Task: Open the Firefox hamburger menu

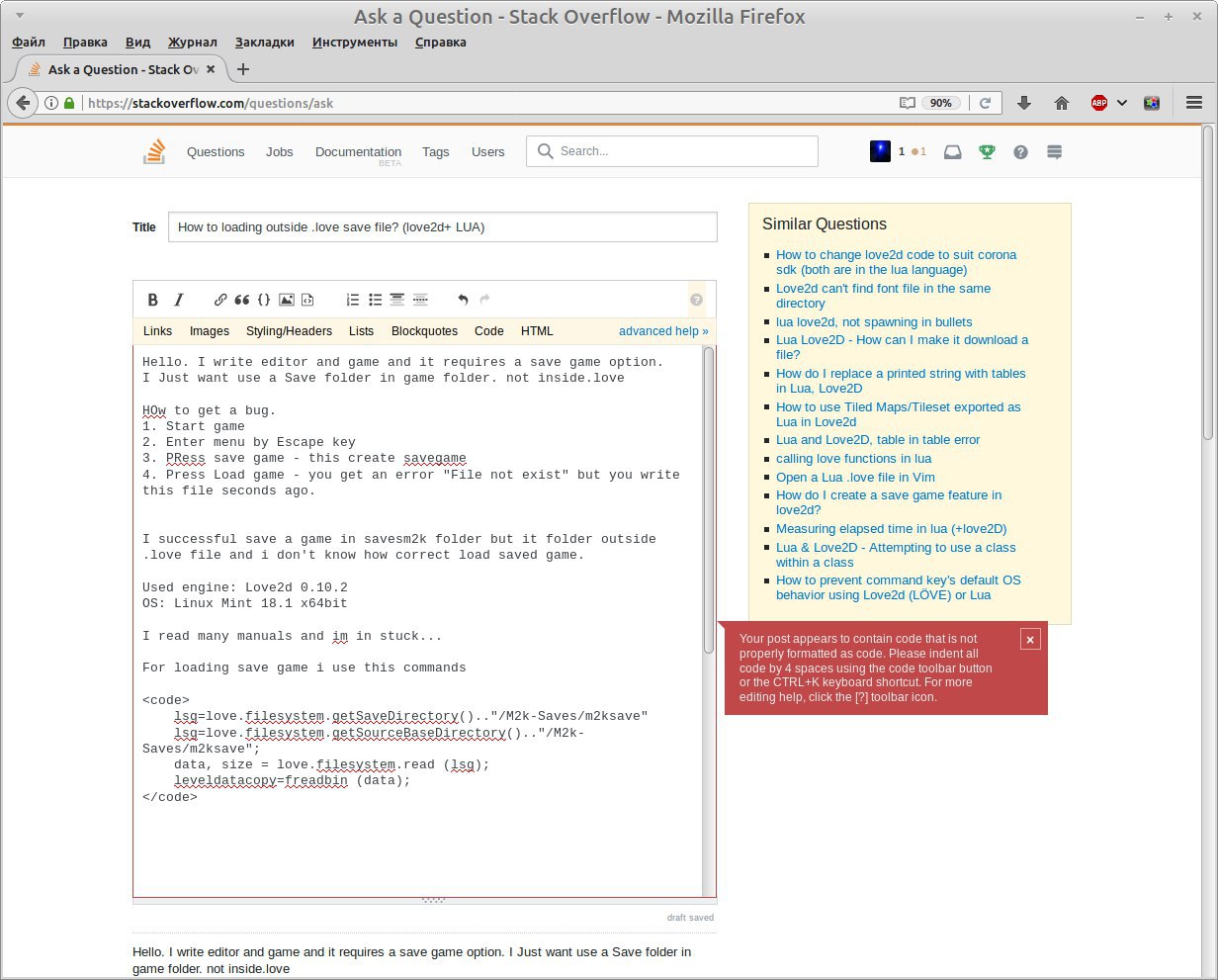Action: pos(1193,103)
